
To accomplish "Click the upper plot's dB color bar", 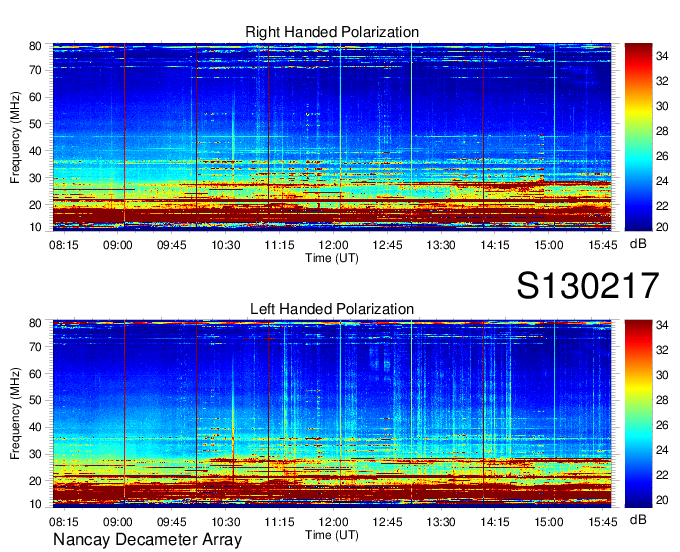I will pyautogui.click(x=638, y=137).
